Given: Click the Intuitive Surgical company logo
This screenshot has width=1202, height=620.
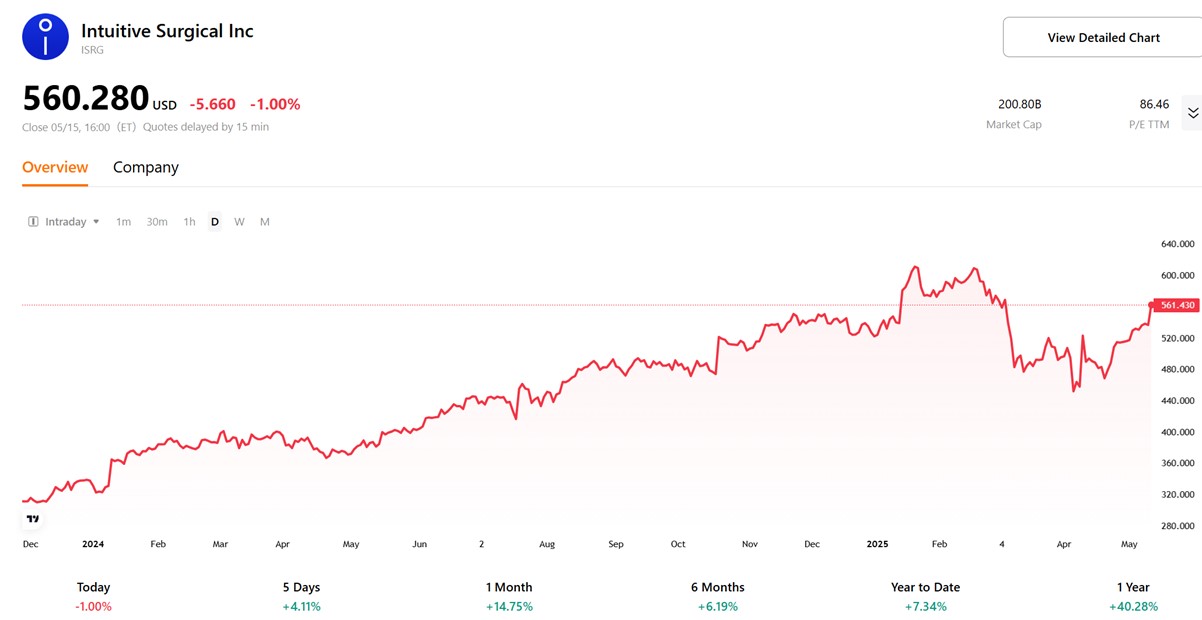Looking at the screenshot, I should 46,37.
